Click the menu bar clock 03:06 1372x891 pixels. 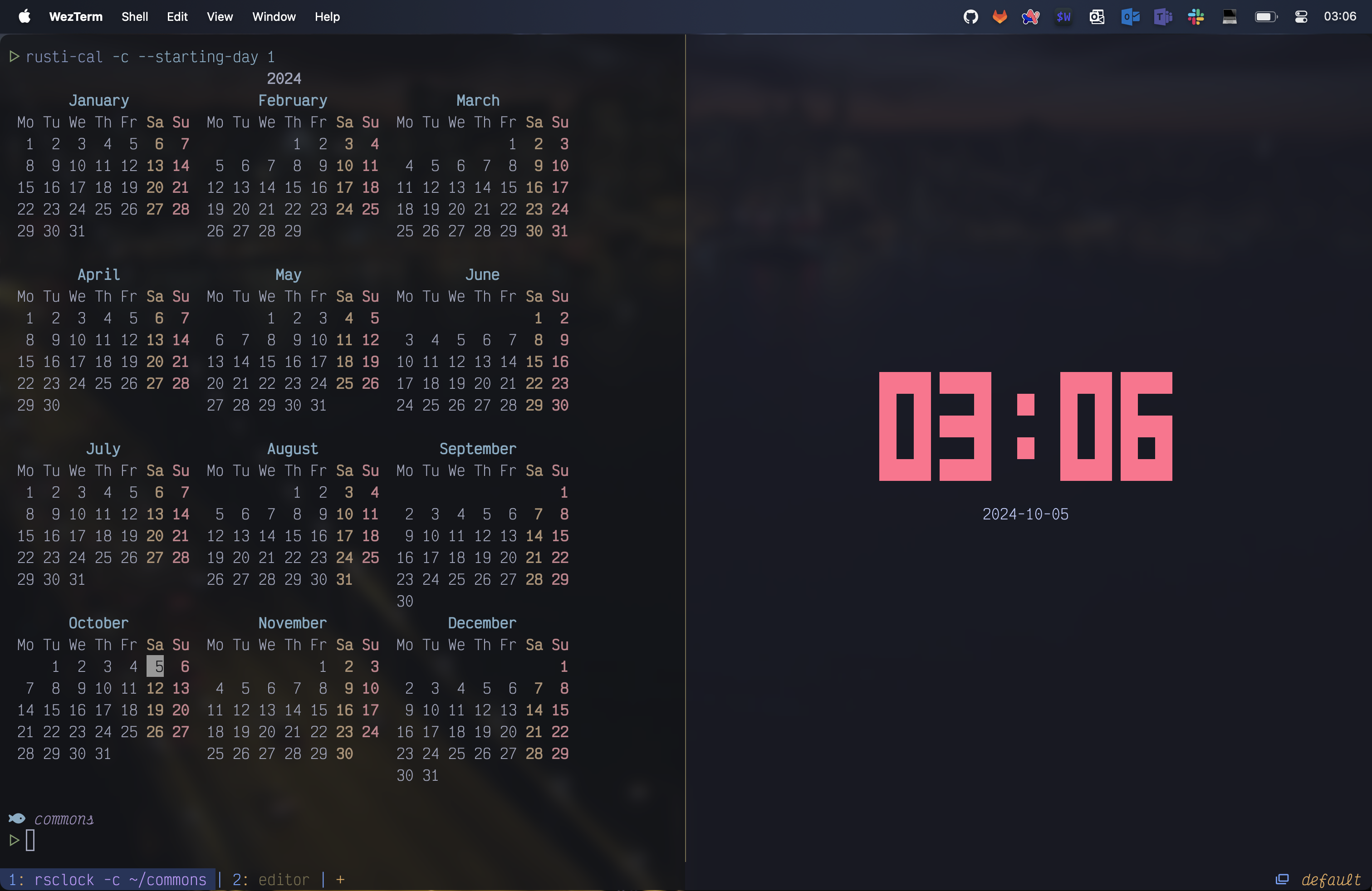(1340, 17)
